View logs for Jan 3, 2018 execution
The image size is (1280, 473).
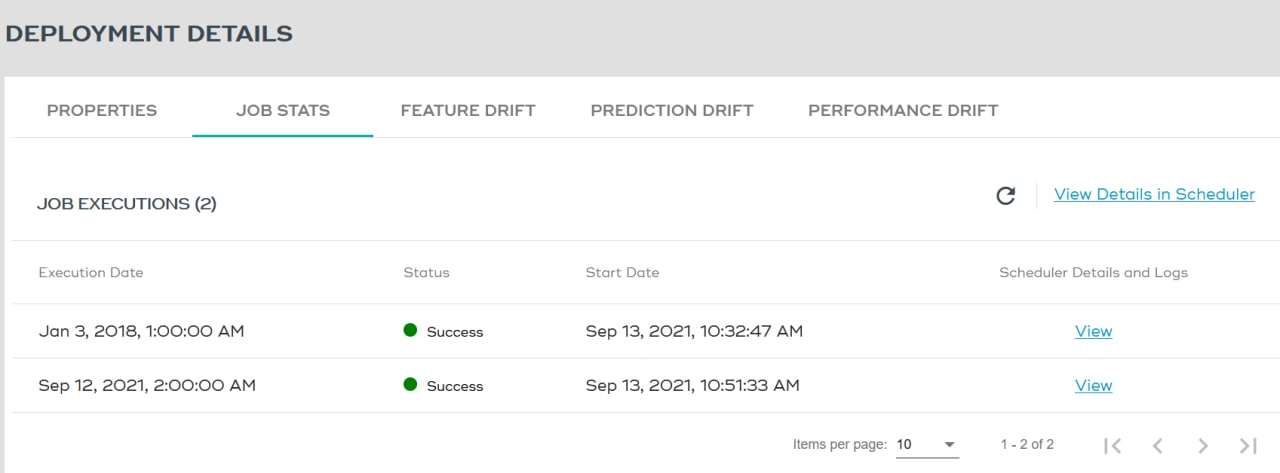coord(1093,331)
